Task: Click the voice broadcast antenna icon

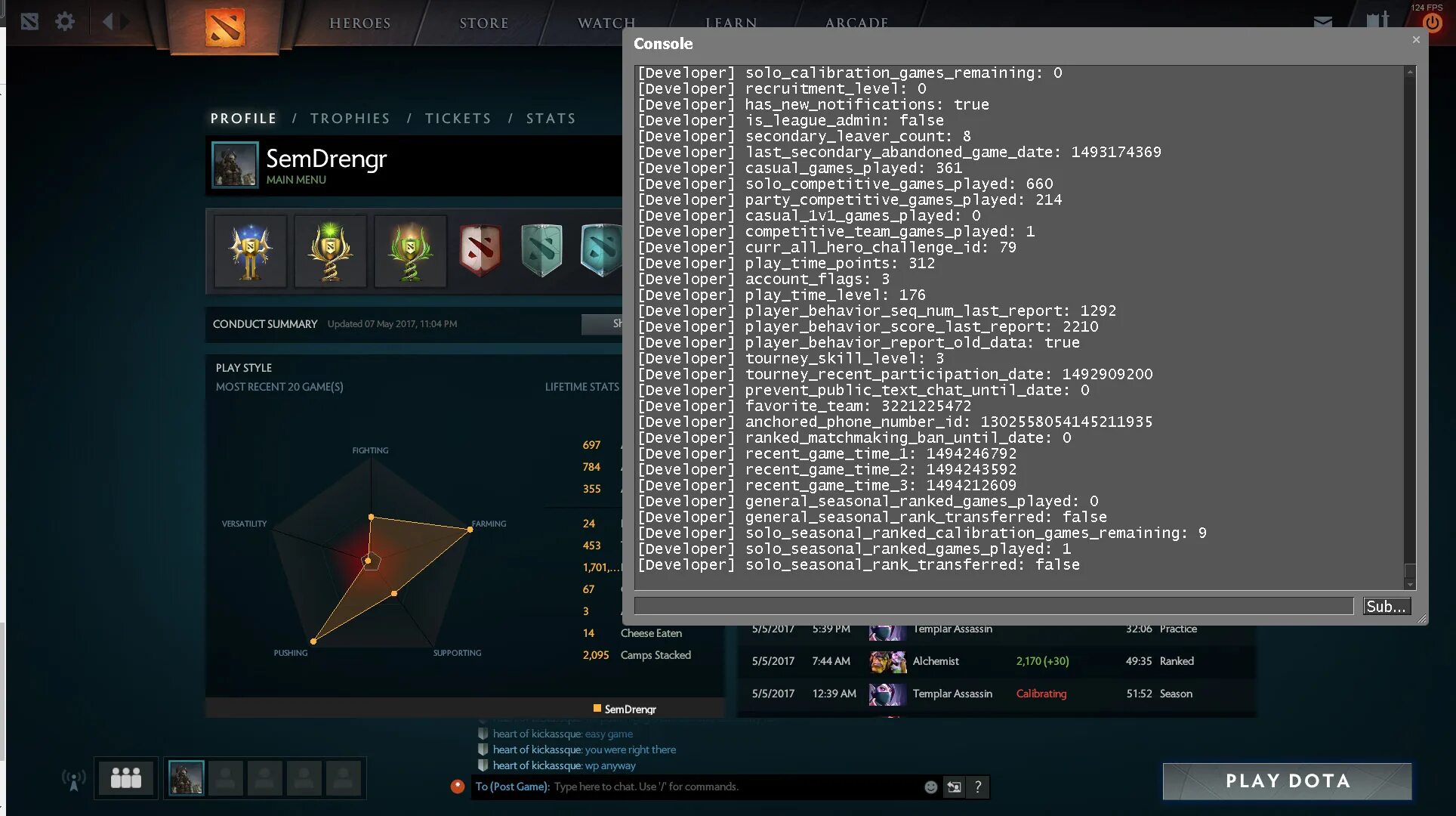Action: [x=73, y=779]
